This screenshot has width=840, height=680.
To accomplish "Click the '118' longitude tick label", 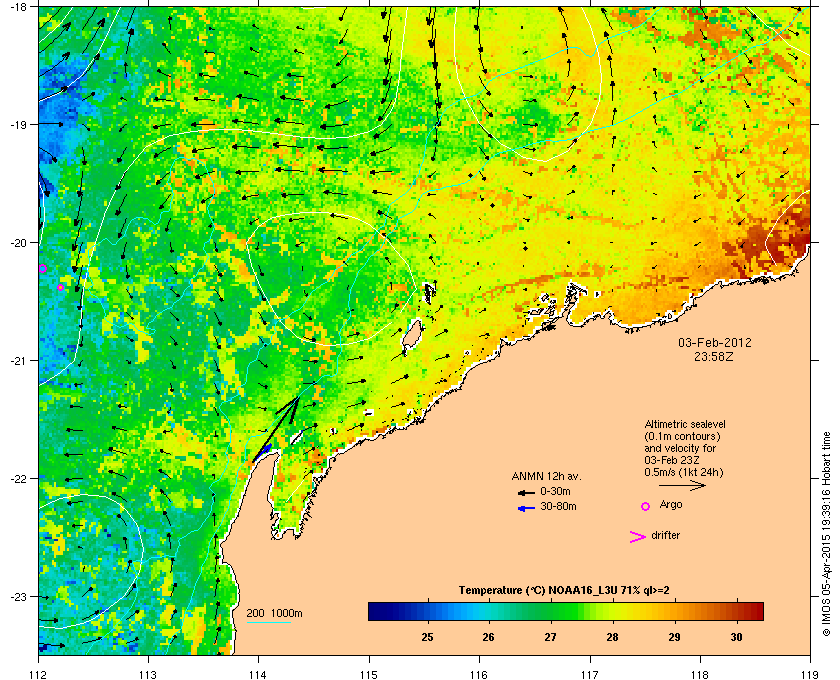I will tap(700, 674).
